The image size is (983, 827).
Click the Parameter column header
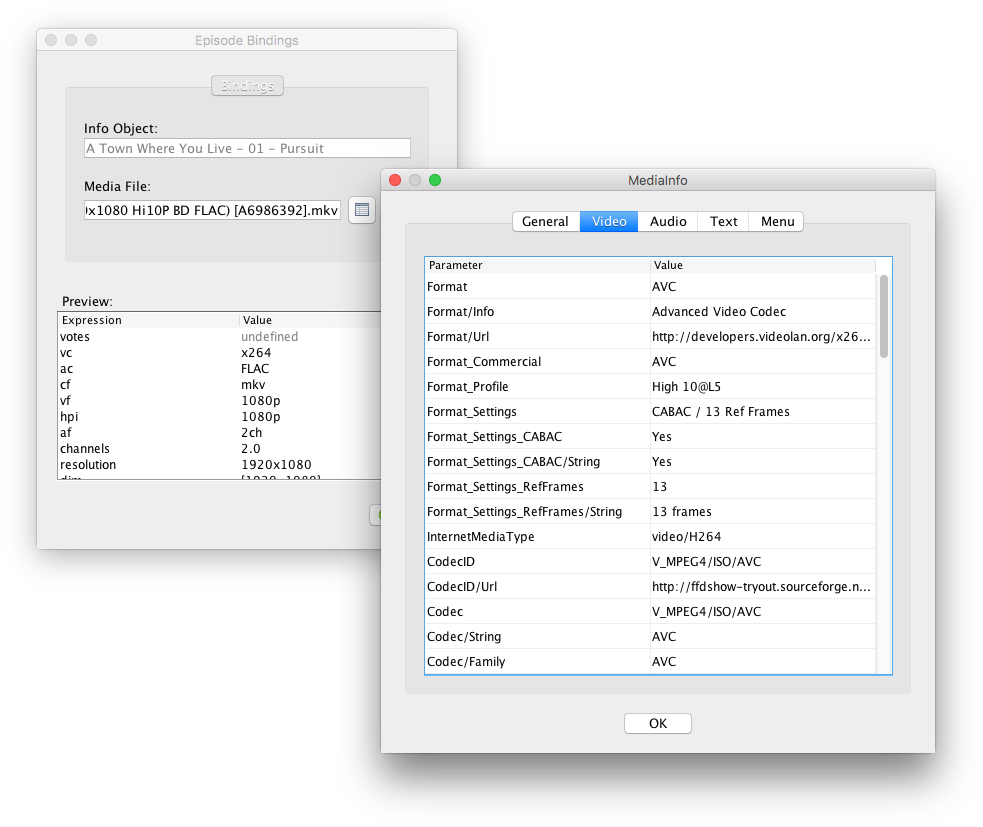pos(537,265)
